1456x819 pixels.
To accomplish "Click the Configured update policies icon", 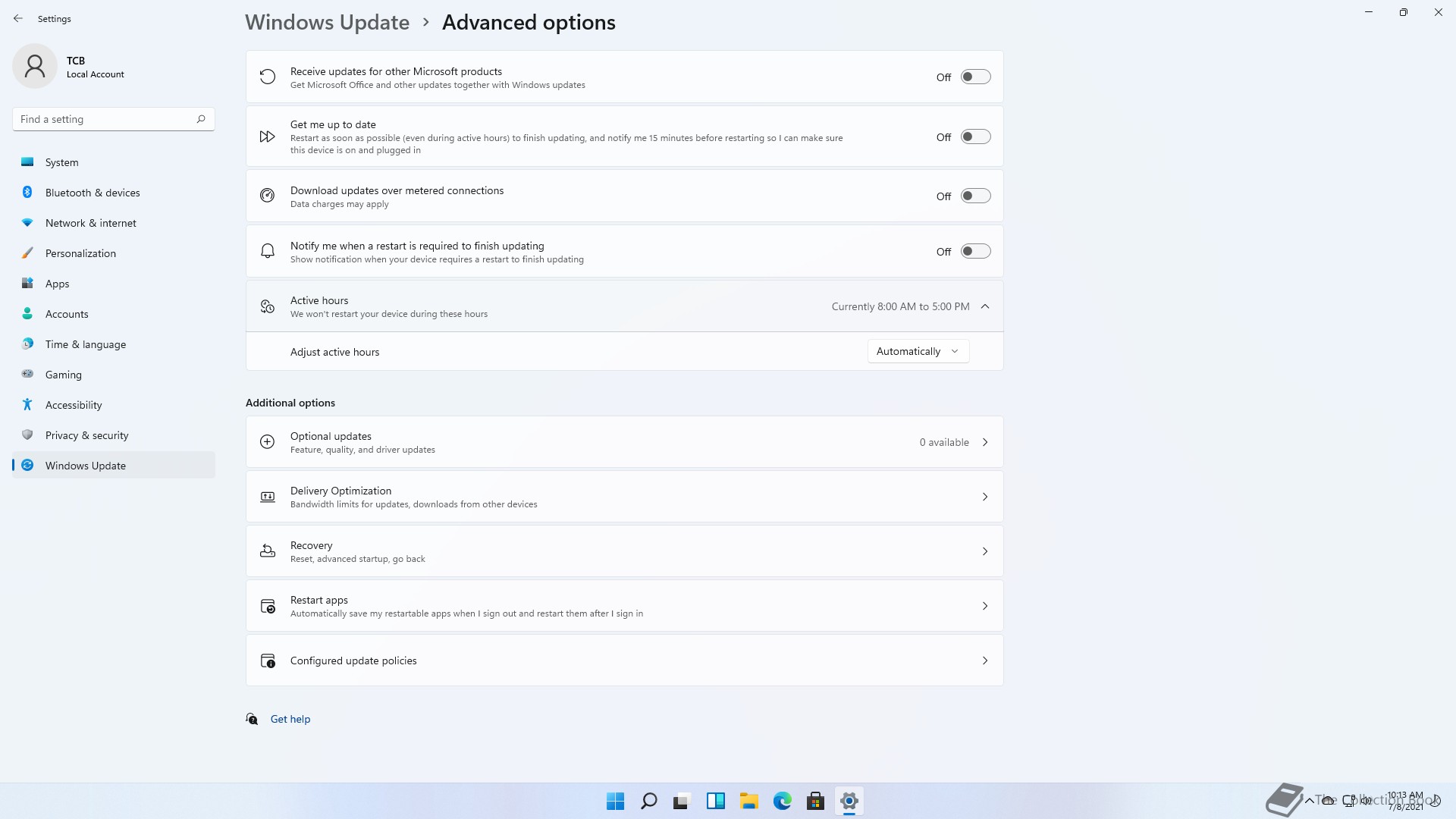I will coord(268,661).
